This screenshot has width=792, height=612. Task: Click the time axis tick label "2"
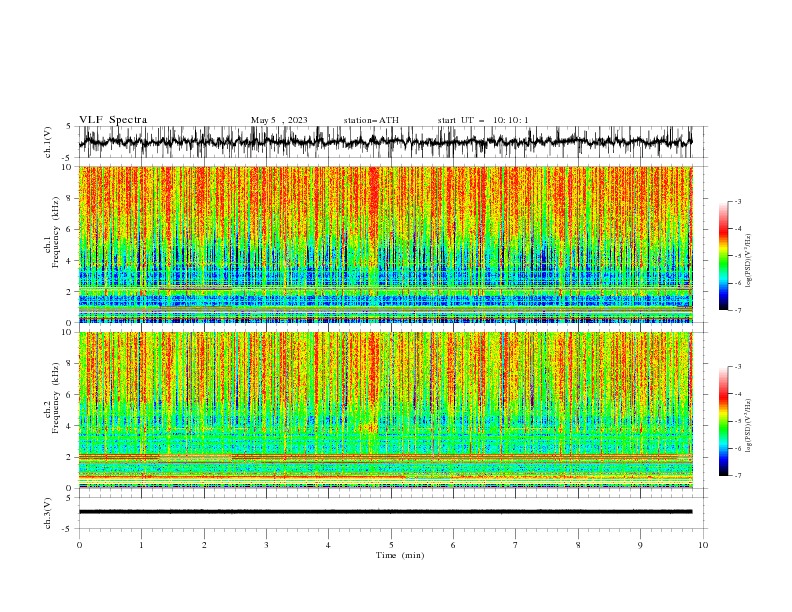point(204,545)
